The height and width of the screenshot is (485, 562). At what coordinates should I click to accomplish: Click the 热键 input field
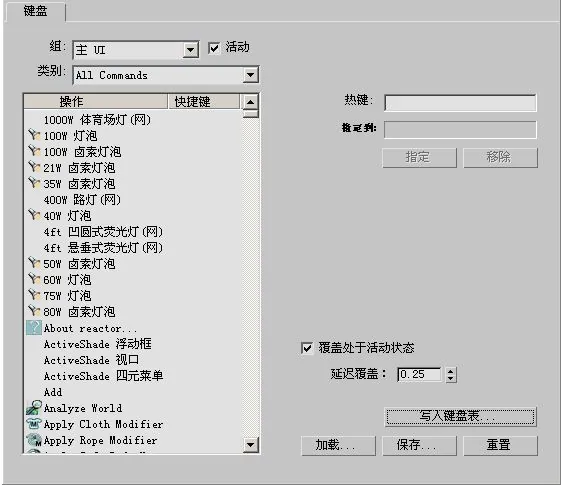coord(460,103)
